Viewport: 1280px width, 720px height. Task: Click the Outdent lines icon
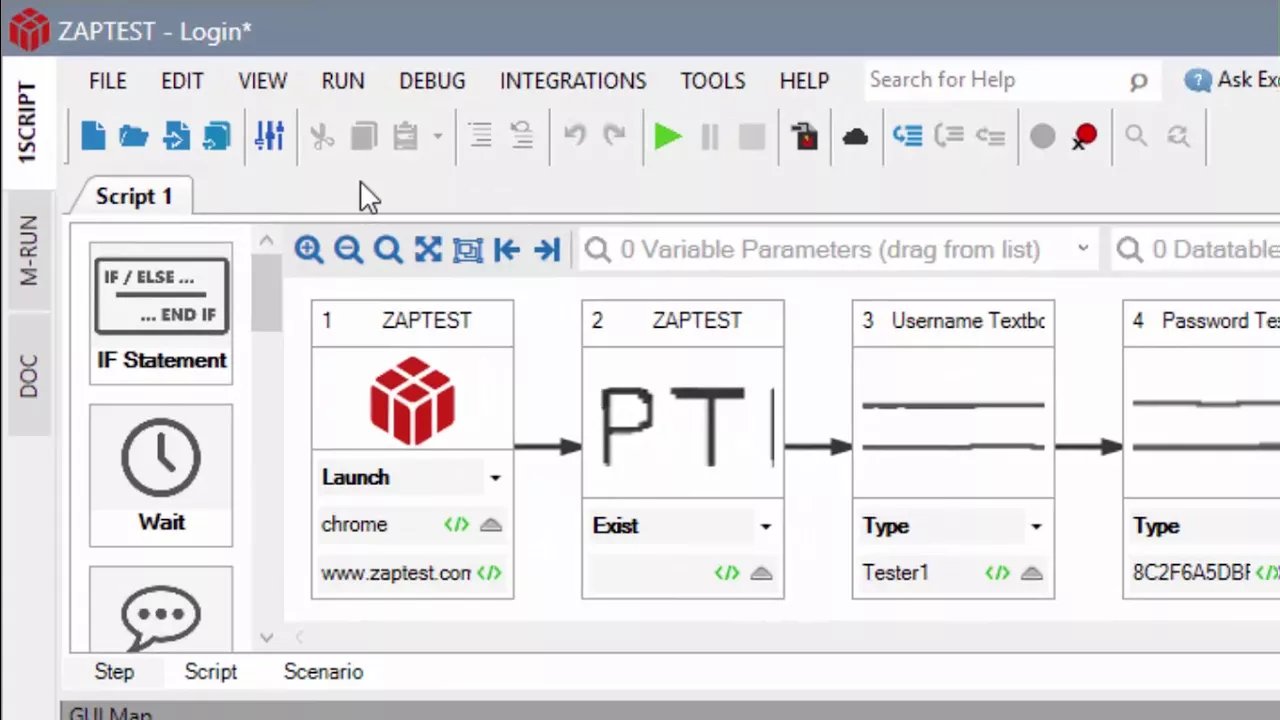[521, 136]
